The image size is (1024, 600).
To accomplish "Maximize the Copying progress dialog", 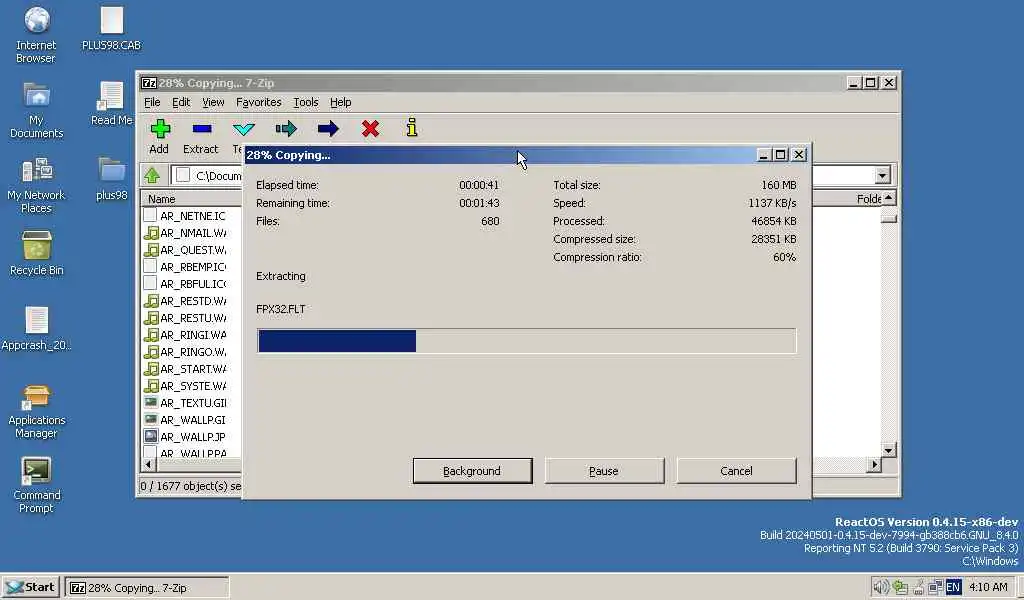I will [780, 155].
